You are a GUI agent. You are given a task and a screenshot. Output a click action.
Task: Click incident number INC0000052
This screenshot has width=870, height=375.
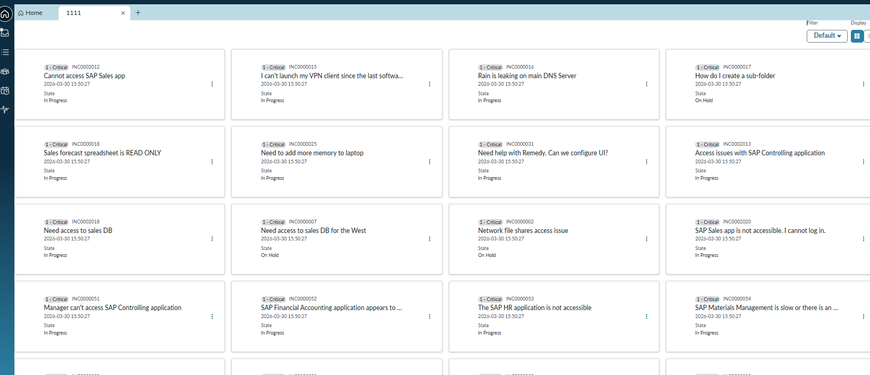pos(303,299)
